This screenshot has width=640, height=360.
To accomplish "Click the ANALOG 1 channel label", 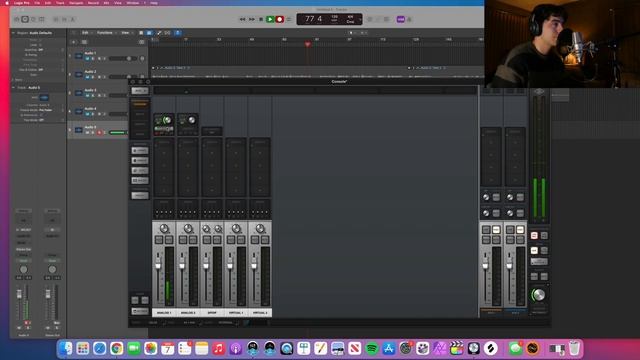I will tap(164, 313).
